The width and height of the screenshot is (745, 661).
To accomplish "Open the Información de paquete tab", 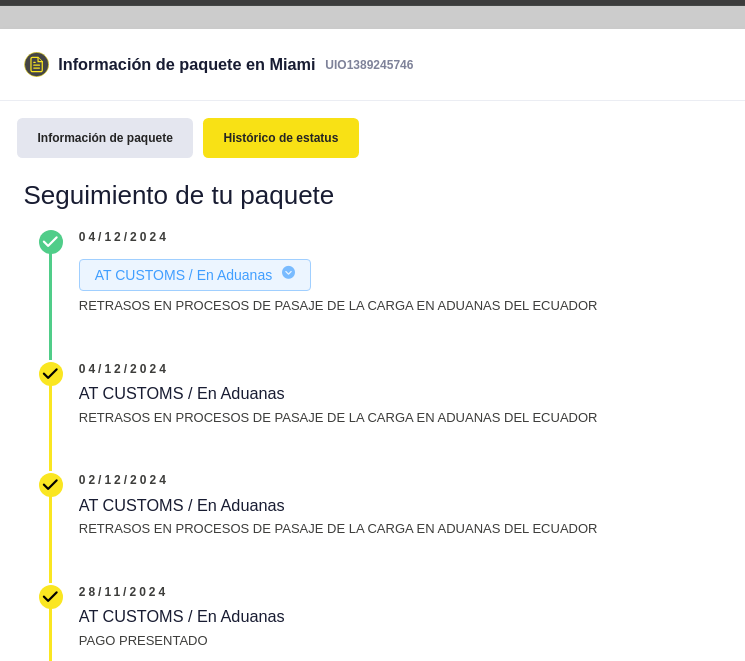I will click(105, 138).
